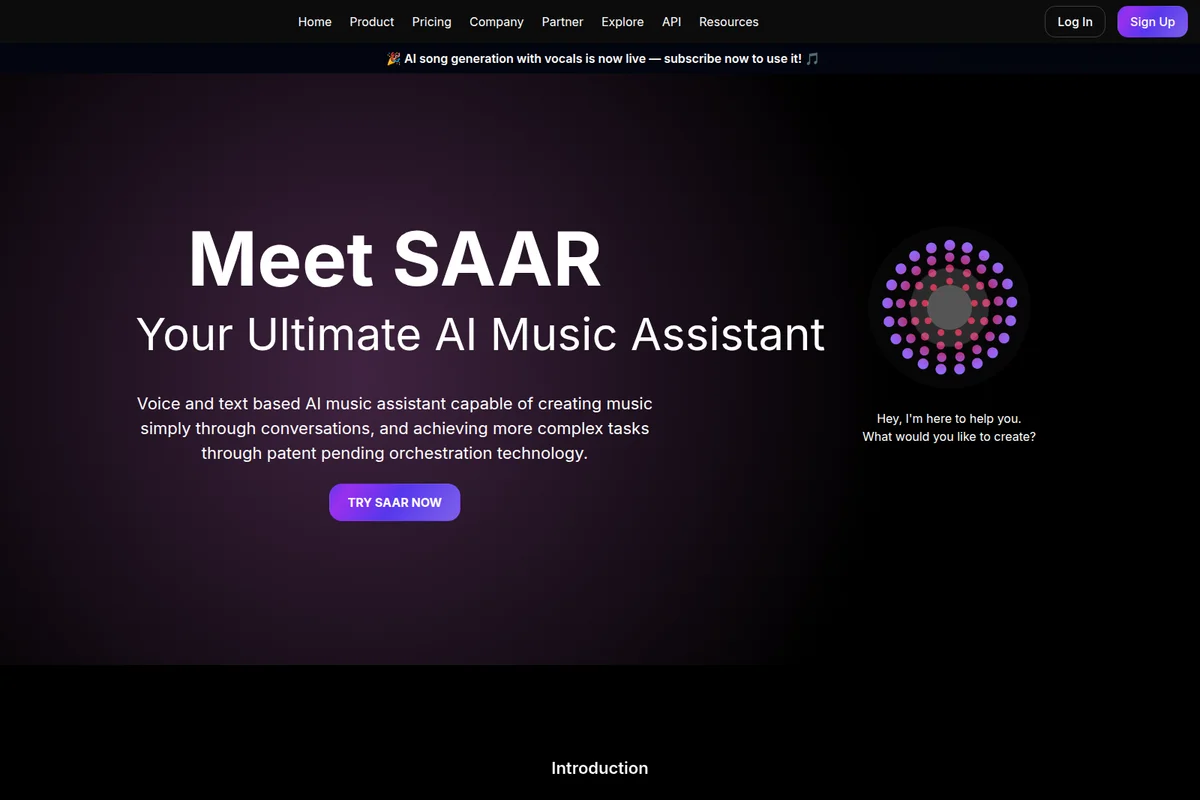Open the Pricing page from the navbar

coord(431,21)
